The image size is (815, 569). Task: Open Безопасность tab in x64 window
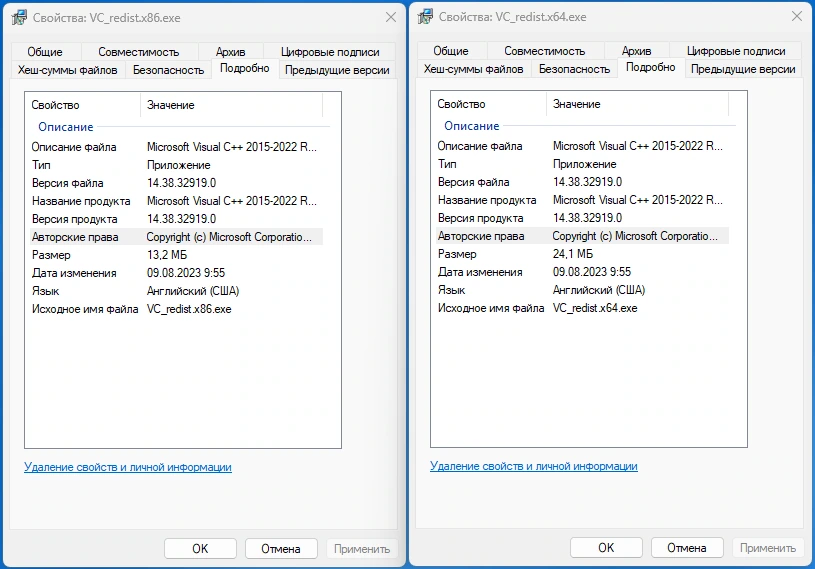pos(574,69)
